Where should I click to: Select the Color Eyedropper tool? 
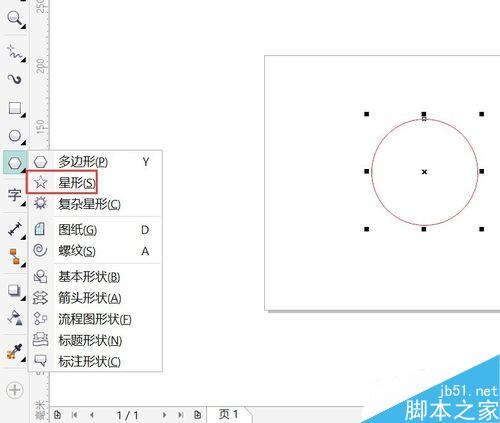pyautogui.click(x=14, y=352)
